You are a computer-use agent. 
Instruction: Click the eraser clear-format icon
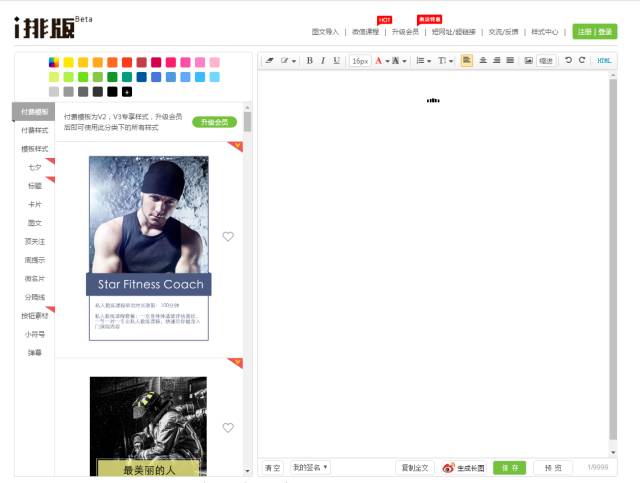coord(269,60)
